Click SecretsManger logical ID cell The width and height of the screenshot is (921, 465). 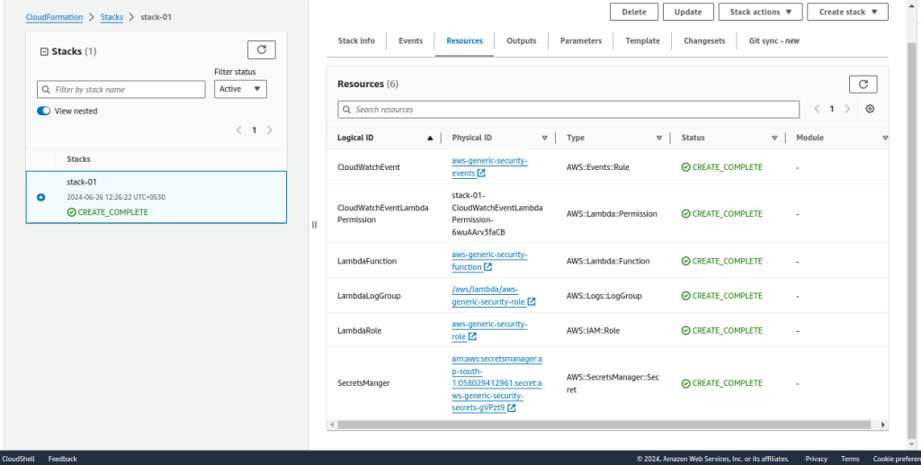pos(363,383)
